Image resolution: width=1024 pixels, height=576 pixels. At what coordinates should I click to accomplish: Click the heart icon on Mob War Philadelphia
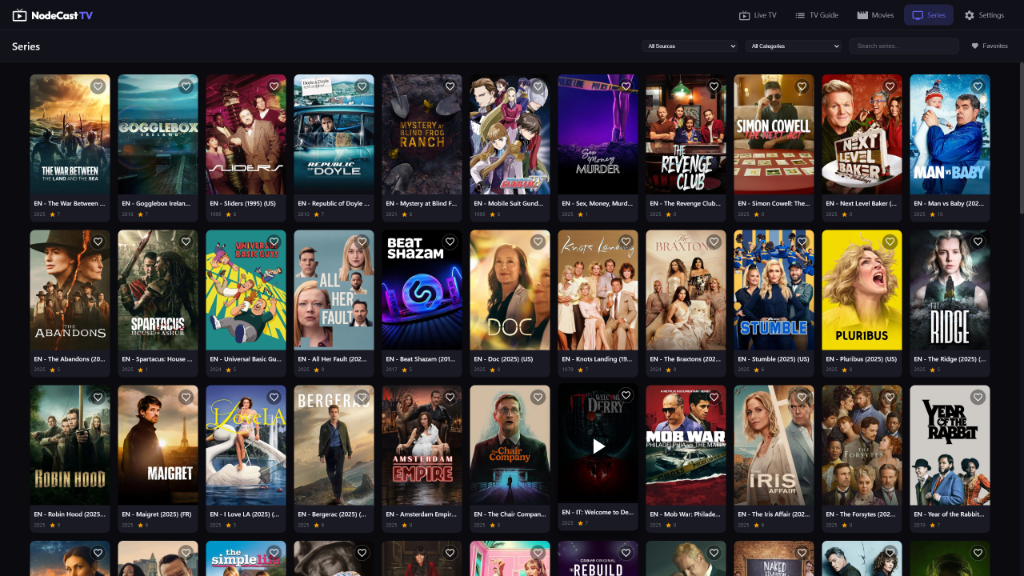point(714,397)
